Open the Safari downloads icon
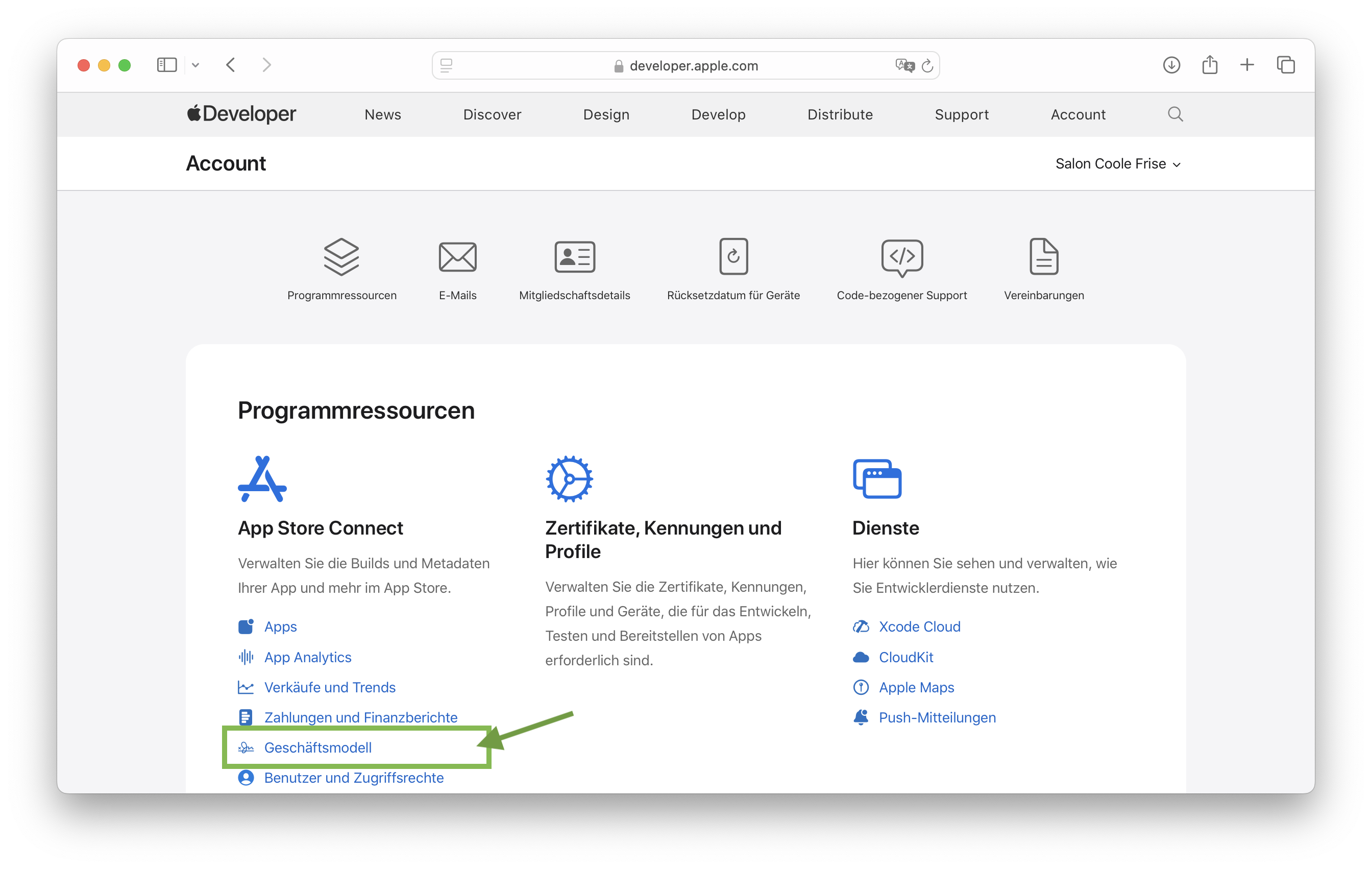Screen dimensions: 1372x869 click(x=1171, y=65)
